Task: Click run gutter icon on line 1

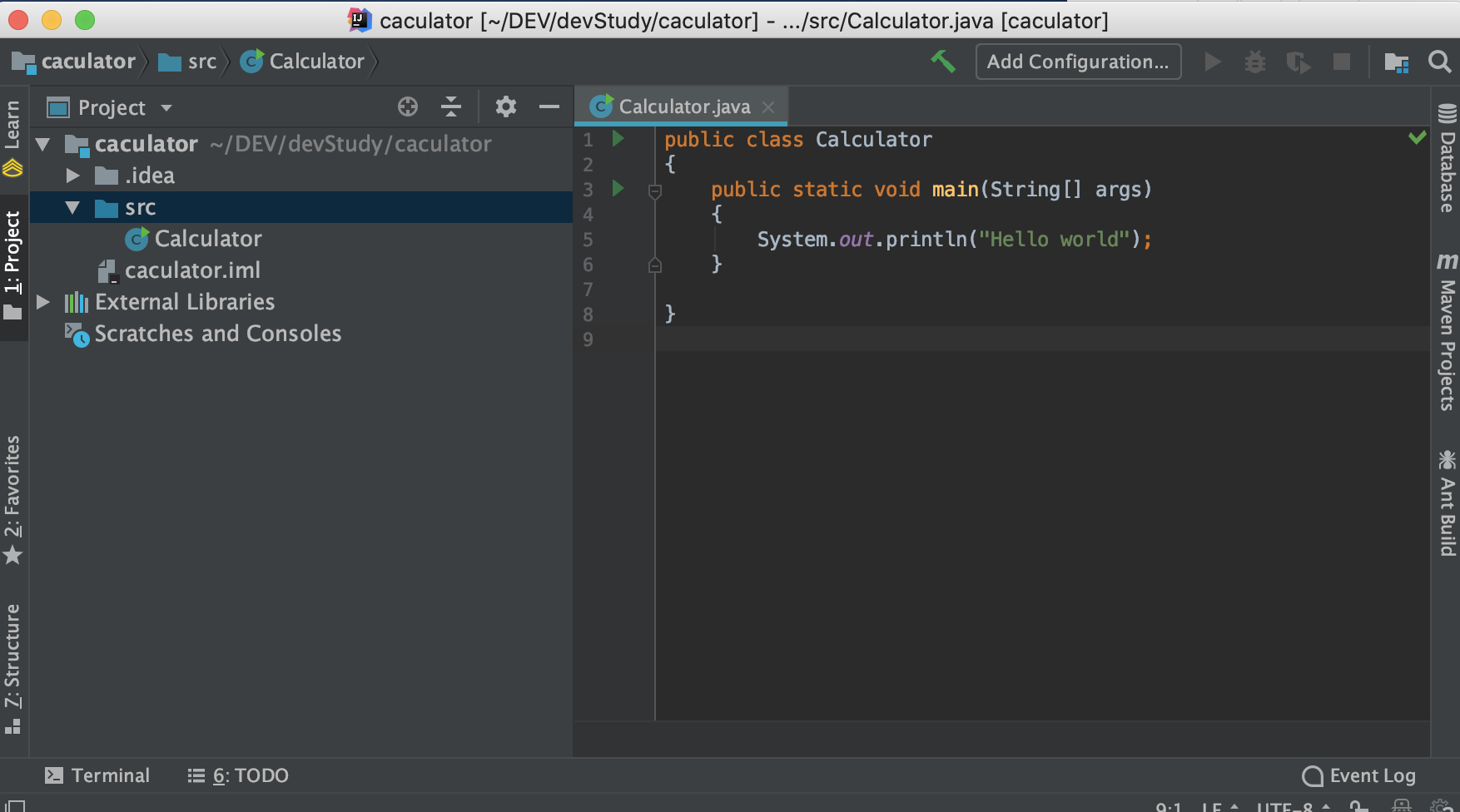Action: point(618,138)
